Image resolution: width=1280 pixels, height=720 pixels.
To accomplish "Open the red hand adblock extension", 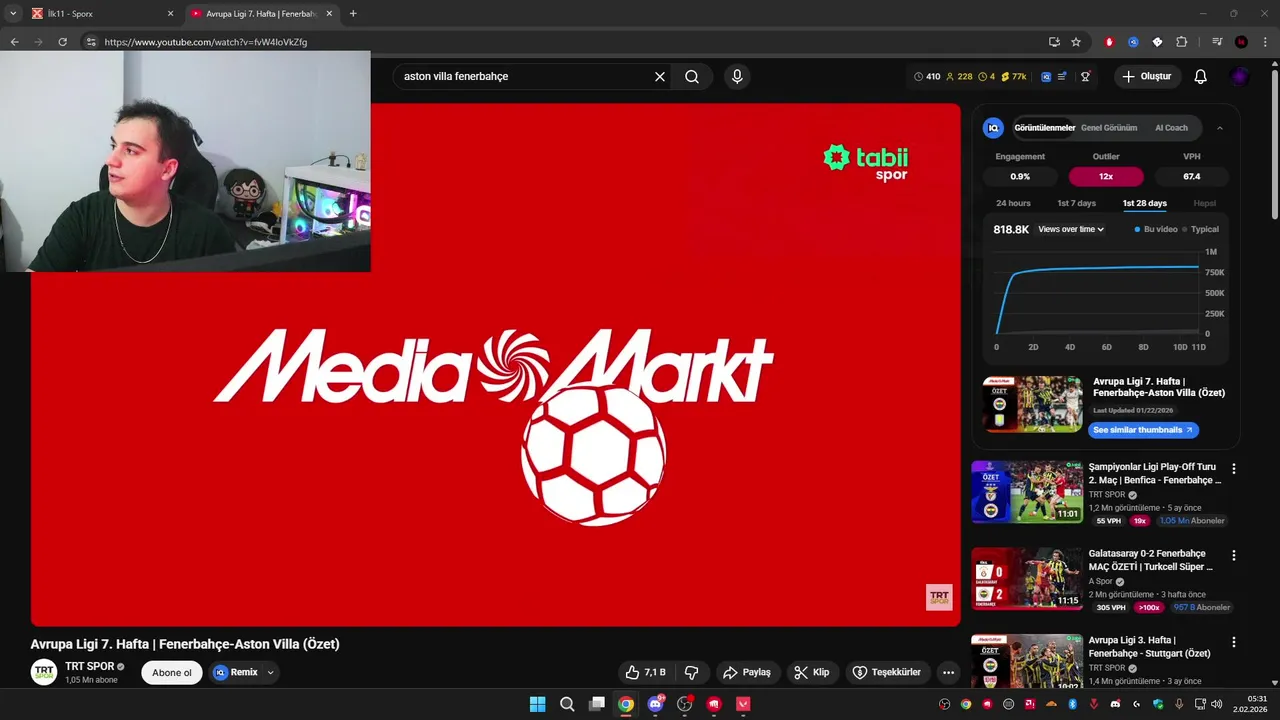I will point(1109,42).
